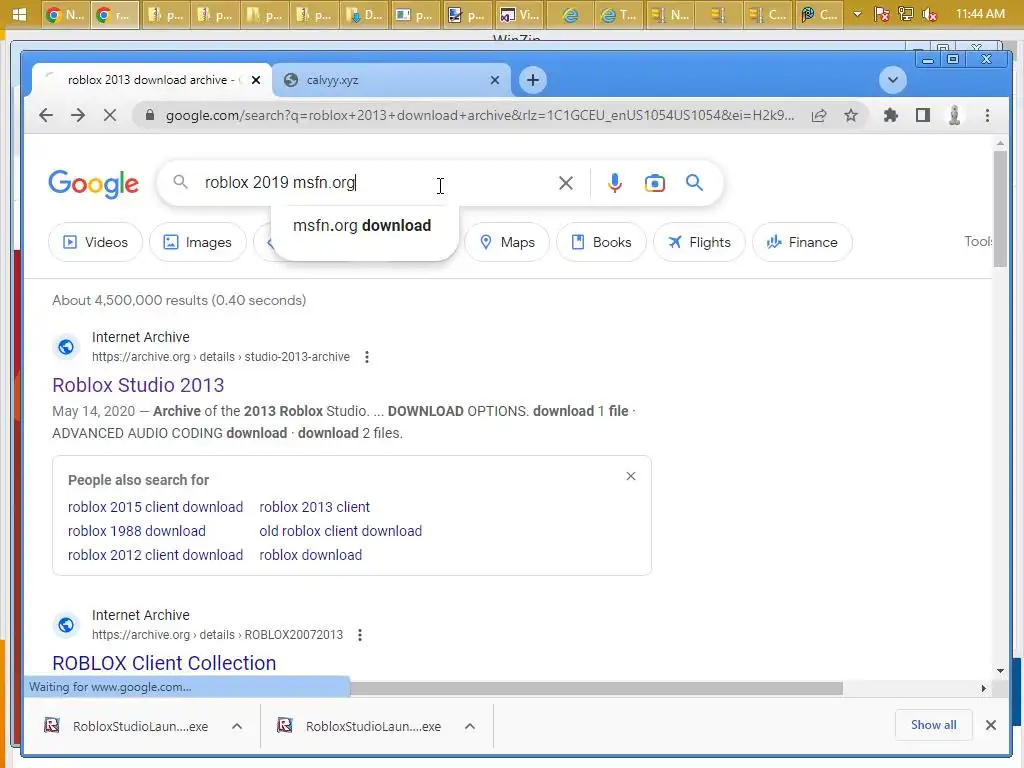Image resolution: width=1024 pixels, height=768 pixels.
Task: Close the downloads bar
Action: pos(990,725)
